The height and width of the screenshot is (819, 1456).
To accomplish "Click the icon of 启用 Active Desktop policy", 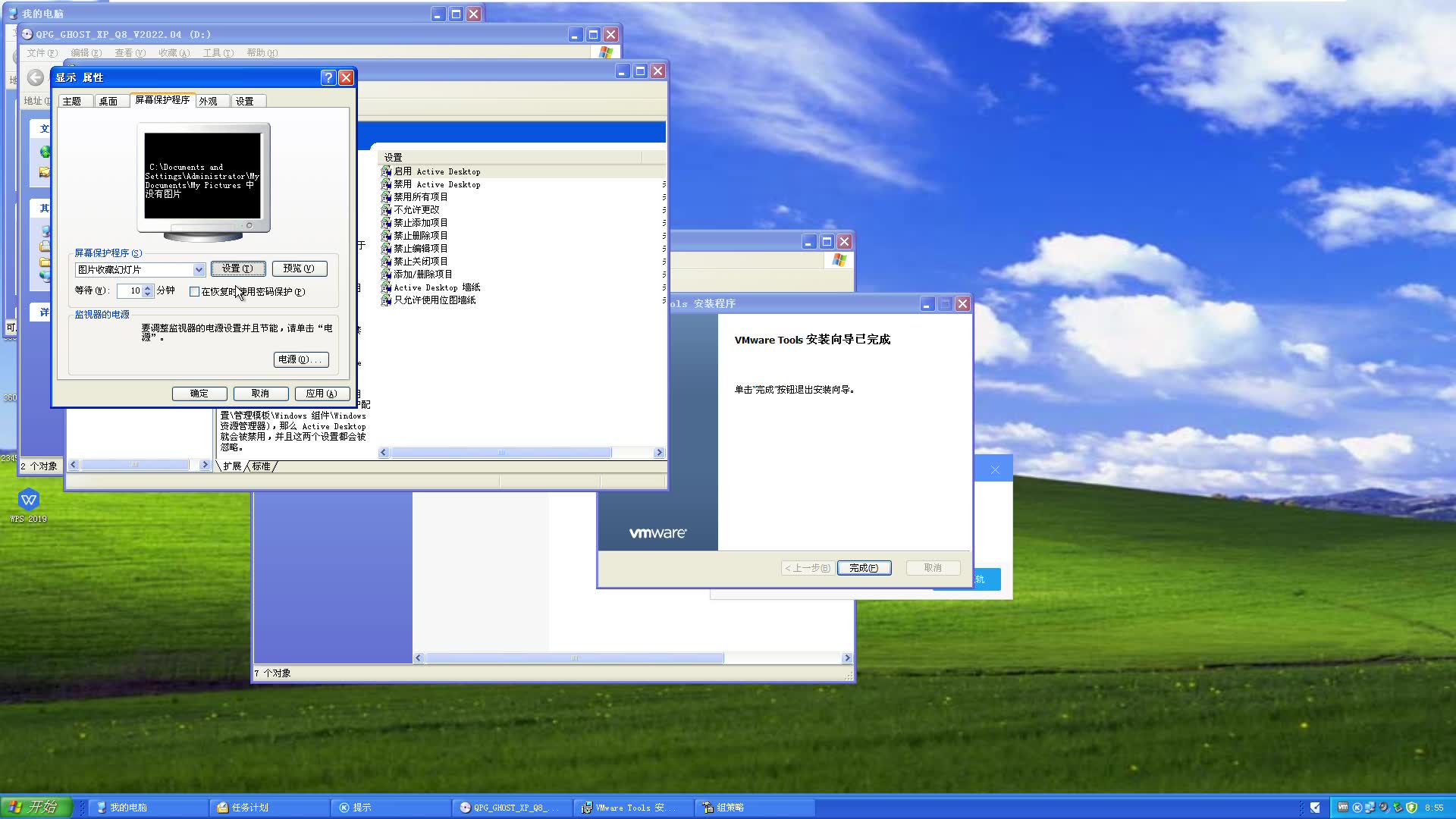I will [386, 172].
